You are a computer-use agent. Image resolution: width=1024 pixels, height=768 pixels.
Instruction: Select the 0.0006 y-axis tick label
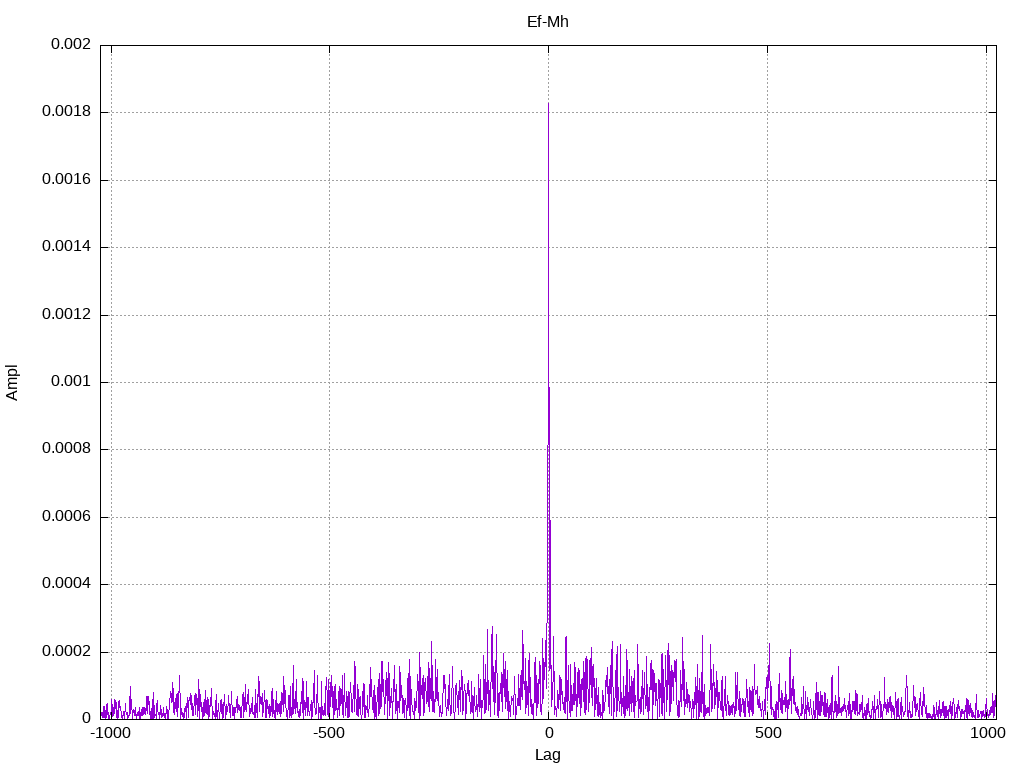[x=66, y=517]
